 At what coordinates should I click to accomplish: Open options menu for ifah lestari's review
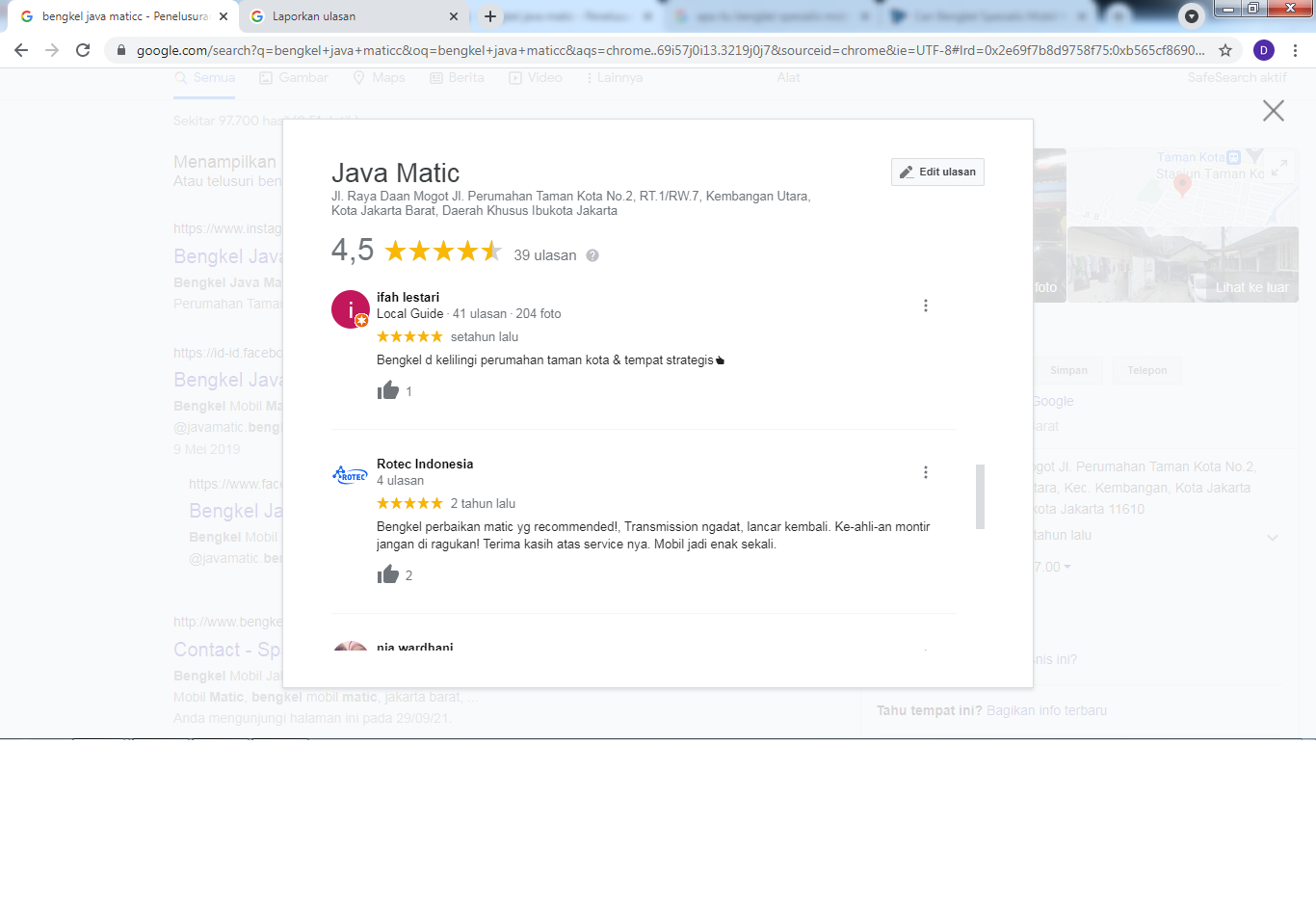click(925, 306)
